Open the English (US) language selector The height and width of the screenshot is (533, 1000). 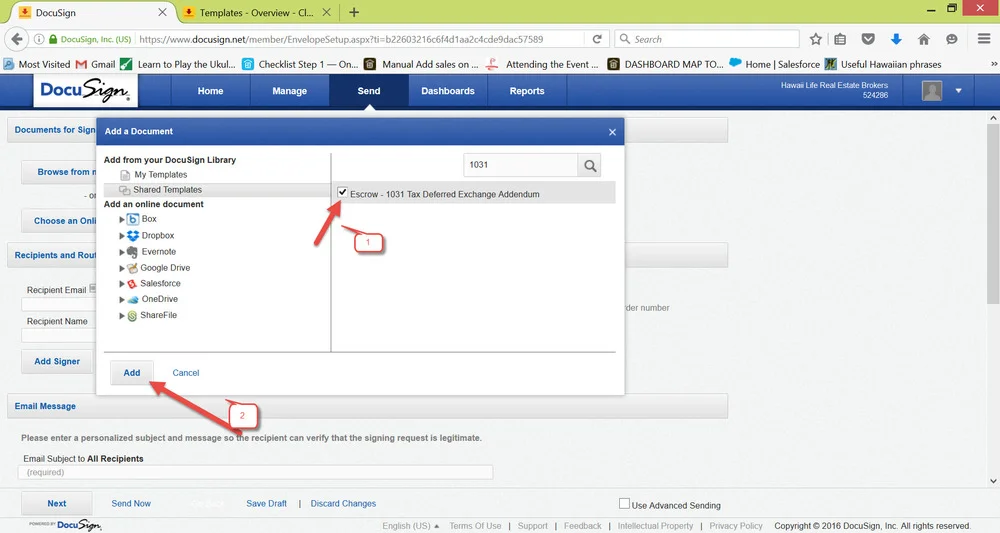click(x=411, y=526)
